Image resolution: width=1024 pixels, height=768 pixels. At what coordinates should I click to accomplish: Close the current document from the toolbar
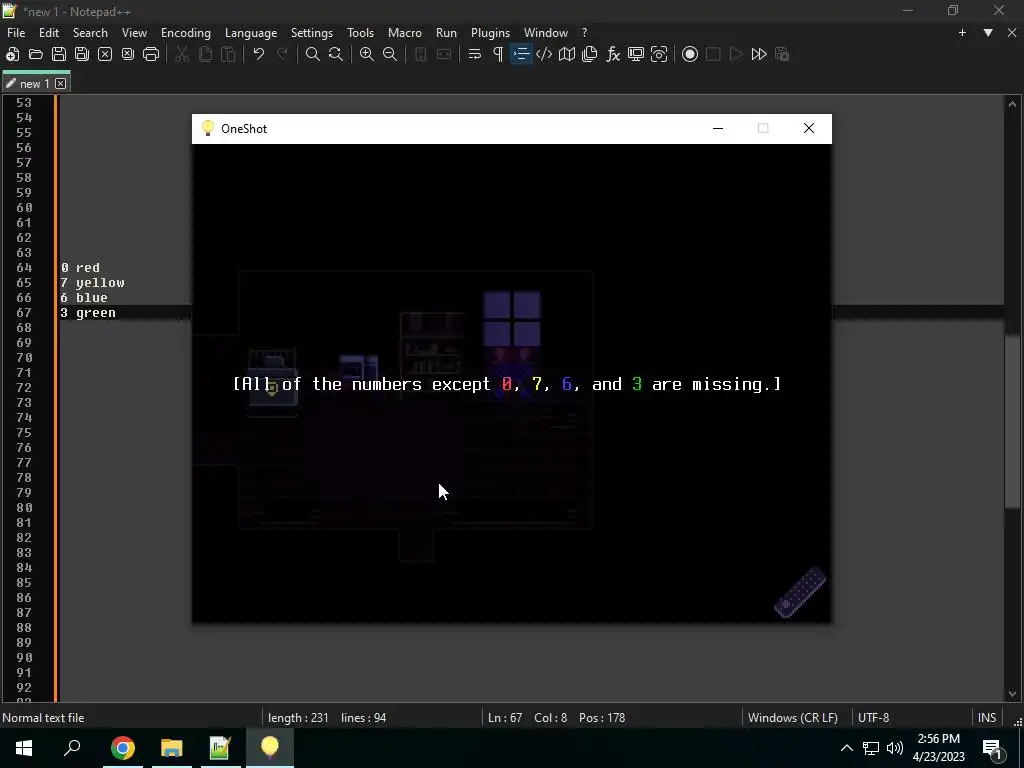(104, 54)
